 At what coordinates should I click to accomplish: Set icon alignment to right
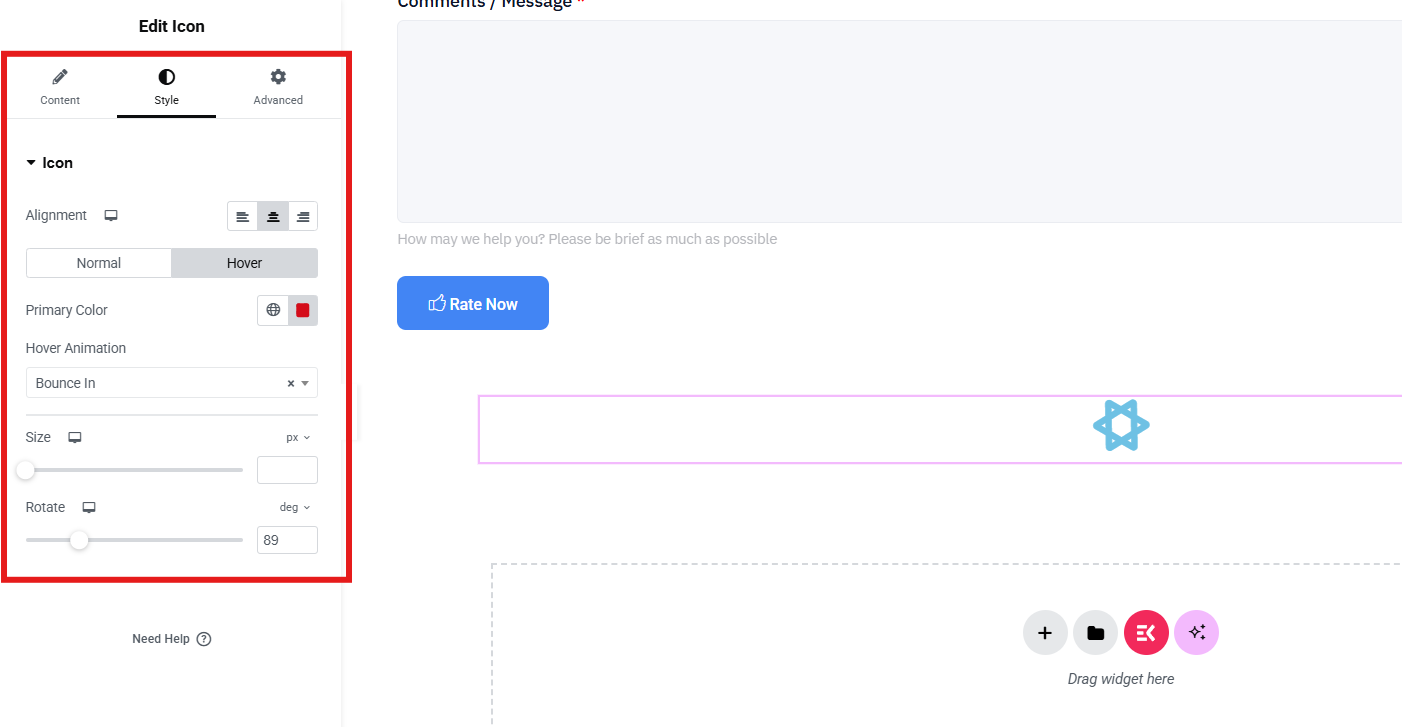click(303, 216)
